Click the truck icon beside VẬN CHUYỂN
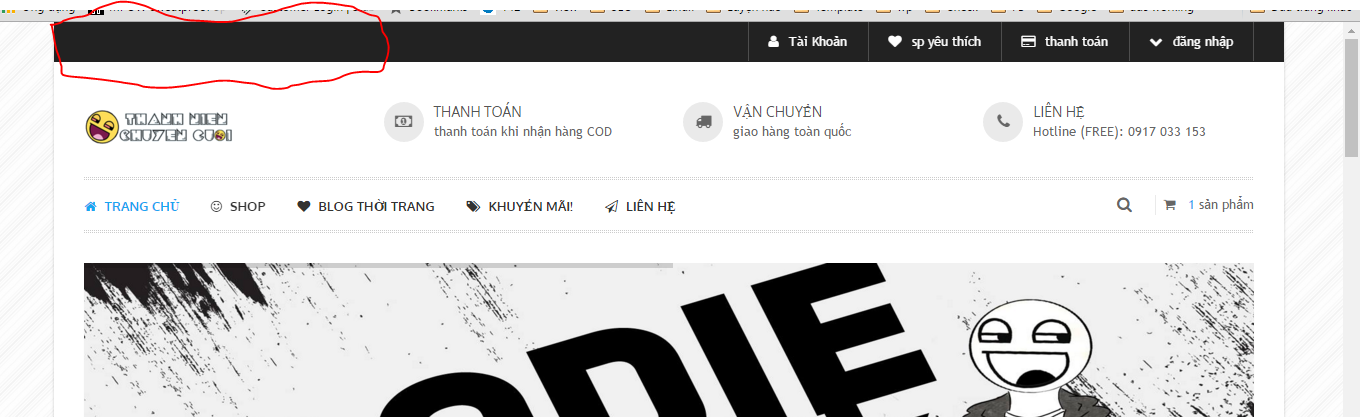1360x417 pixels. 703,122
